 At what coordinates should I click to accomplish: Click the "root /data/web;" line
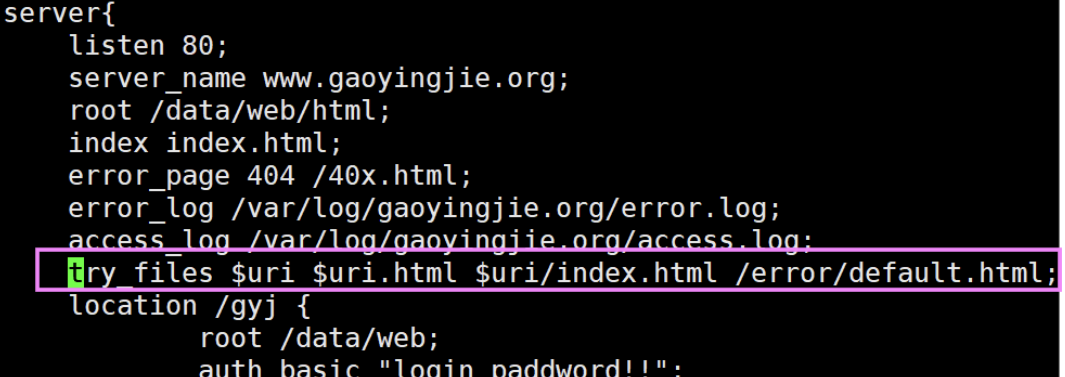(x=320, y=338)
